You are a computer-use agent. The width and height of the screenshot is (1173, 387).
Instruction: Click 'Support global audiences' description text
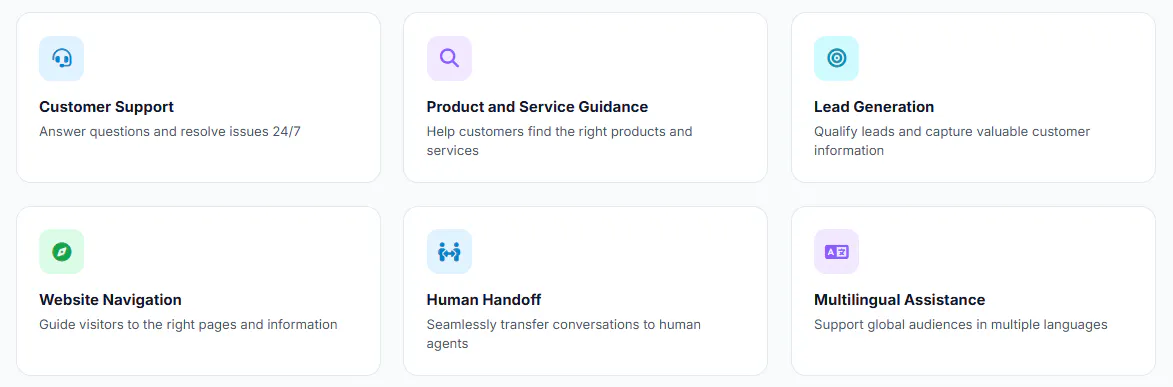coord(961,325)
